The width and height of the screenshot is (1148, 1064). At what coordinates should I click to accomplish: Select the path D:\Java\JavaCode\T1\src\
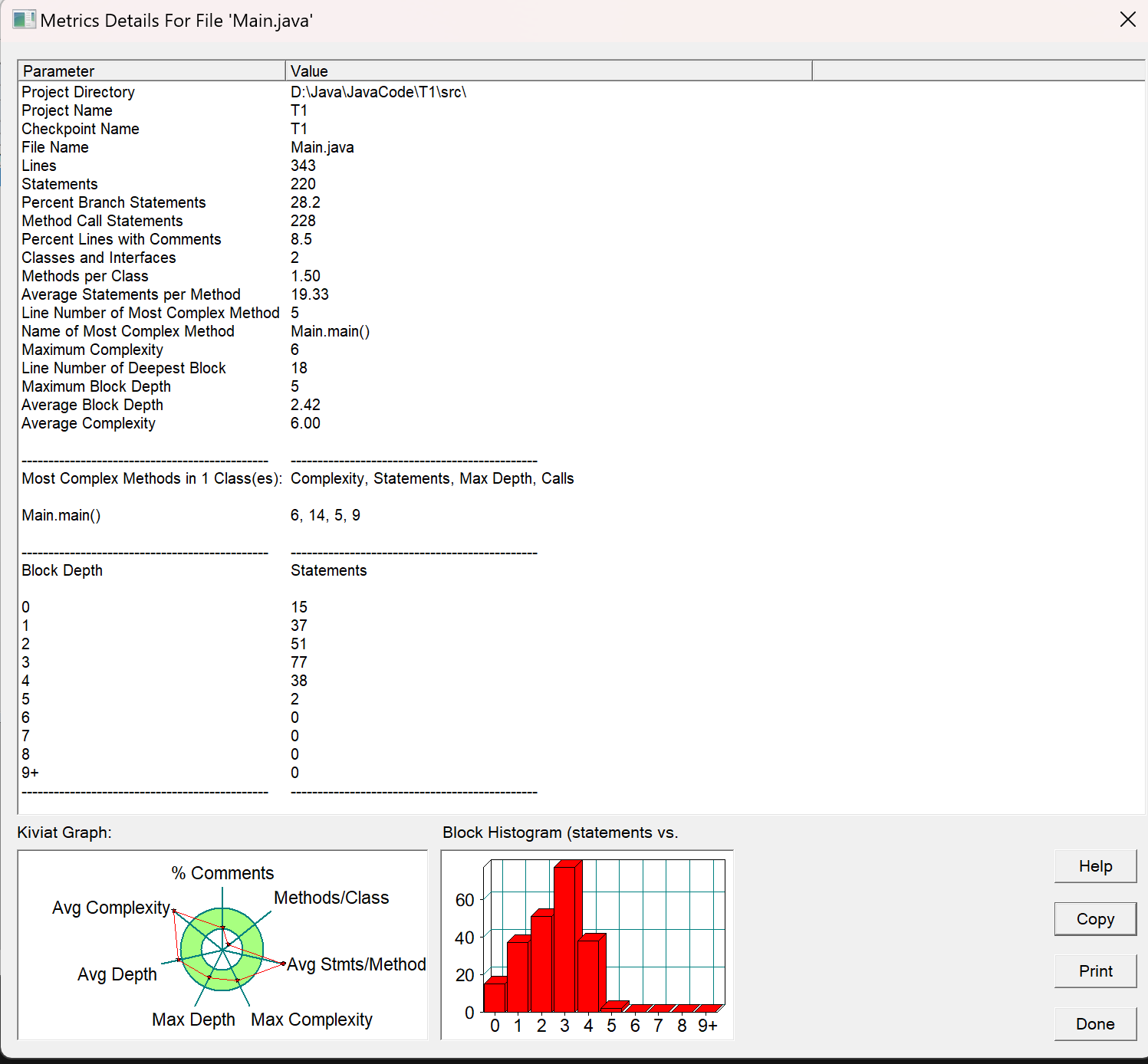tap(378, 92)
